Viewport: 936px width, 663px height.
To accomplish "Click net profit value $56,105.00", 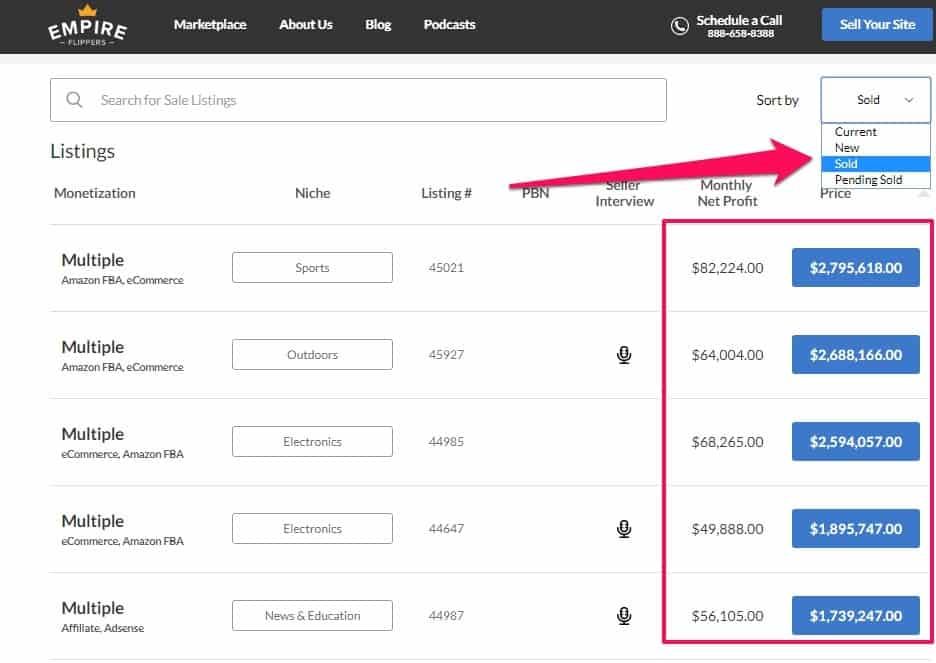I will [727, 616].
